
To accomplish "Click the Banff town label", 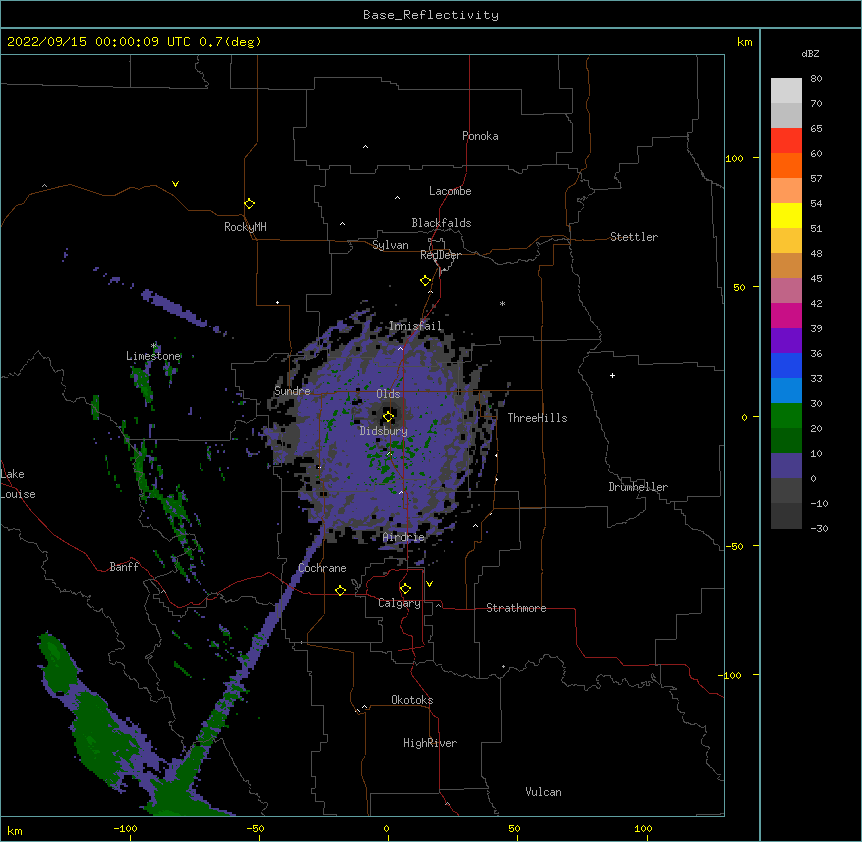I will (x=124, y=567).
